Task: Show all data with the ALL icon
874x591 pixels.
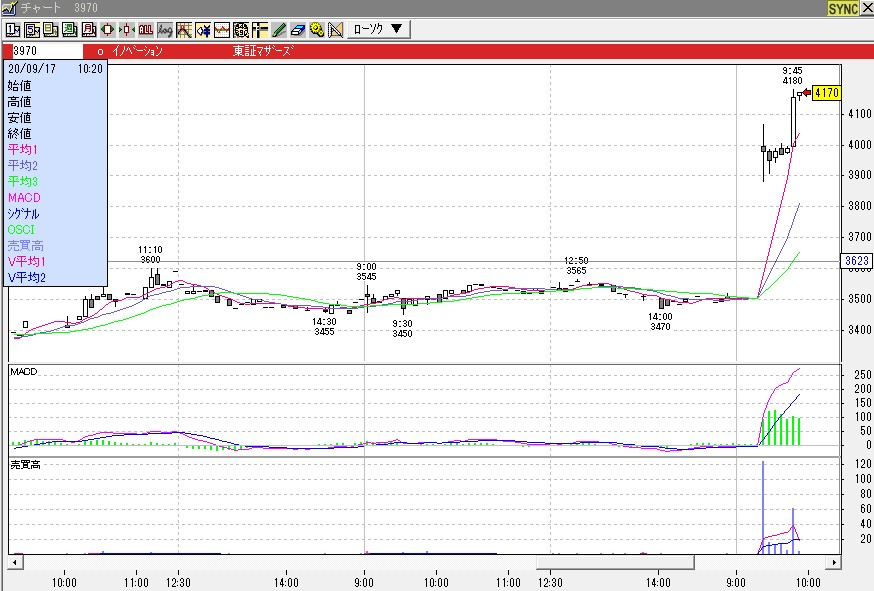Action: 145,29
